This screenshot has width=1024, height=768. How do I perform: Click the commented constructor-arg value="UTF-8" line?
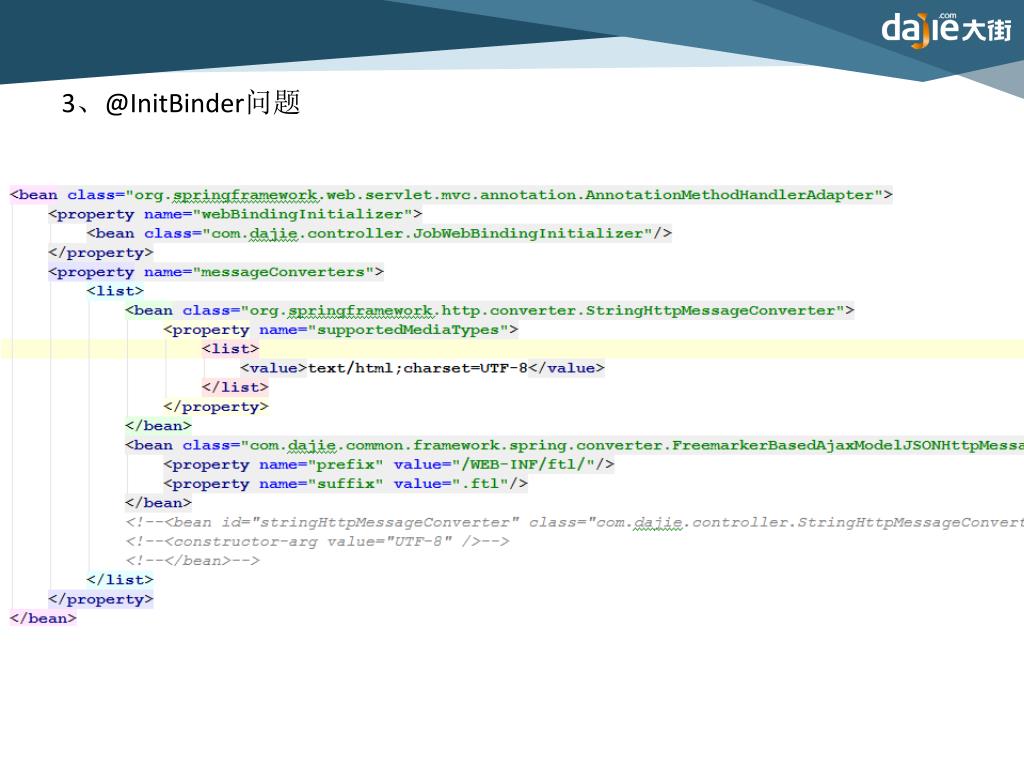317,541
